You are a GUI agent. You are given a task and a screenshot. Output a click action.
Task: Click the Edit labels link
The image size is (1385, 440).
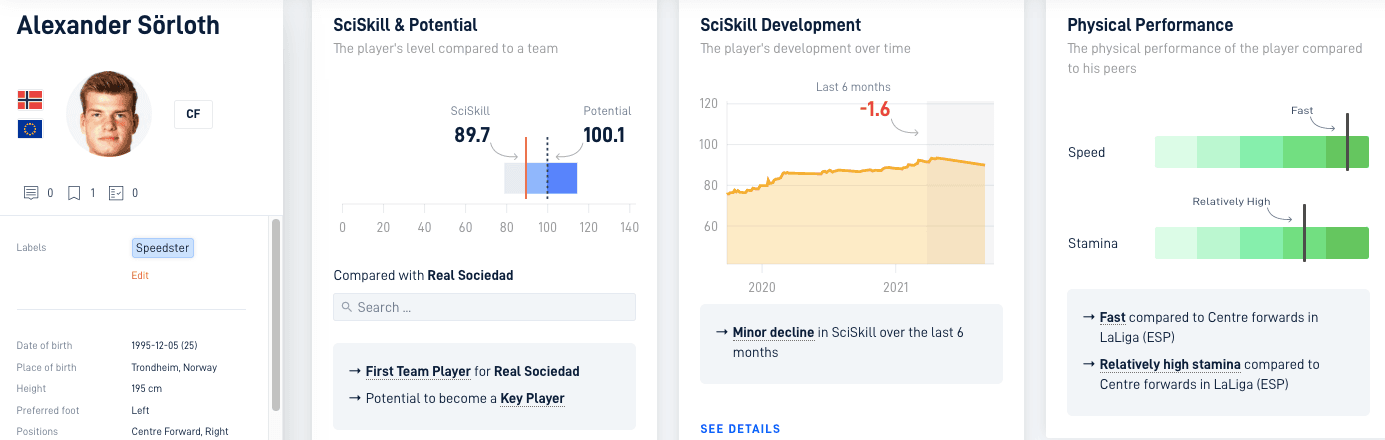[x=140, y=275]
